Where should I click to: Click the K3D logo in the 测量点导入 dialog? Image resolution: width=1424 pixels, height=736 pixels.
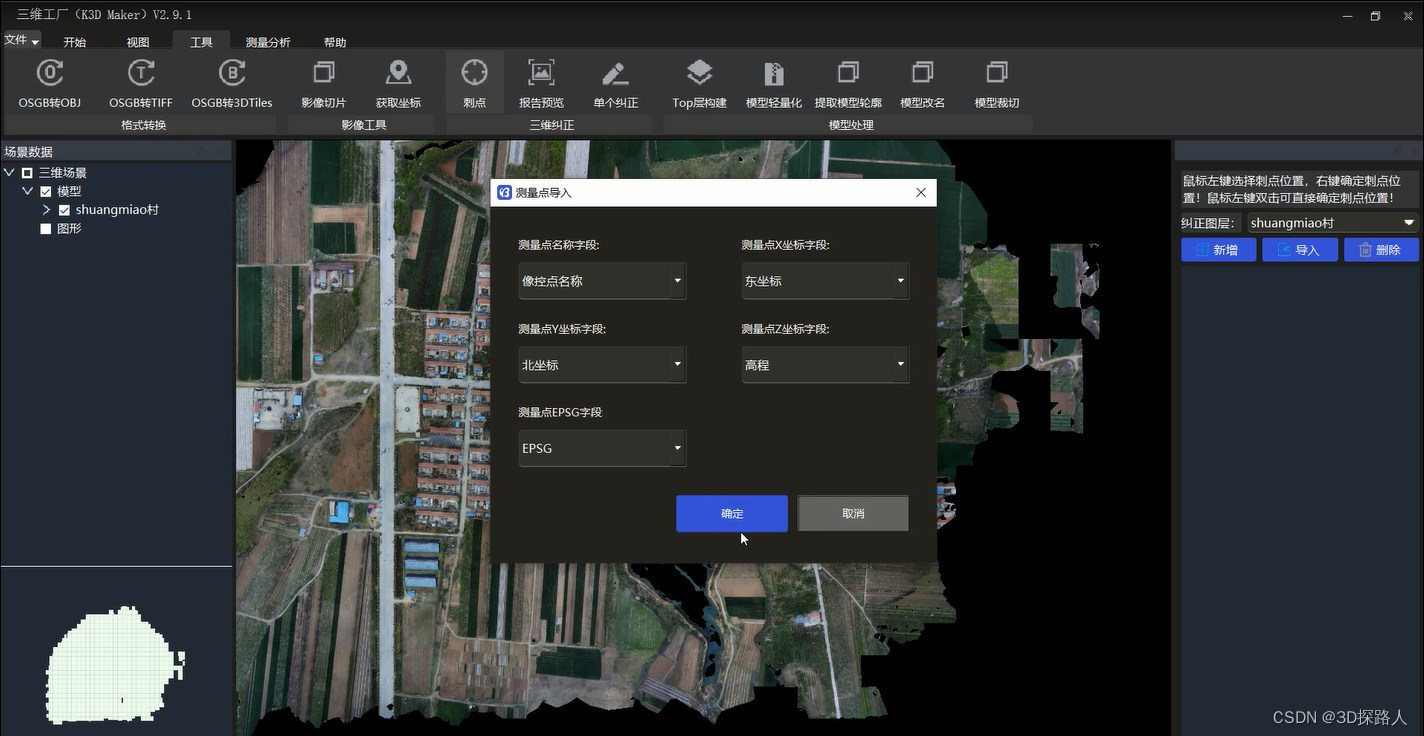pyautogui.click(x=505, y=192)
